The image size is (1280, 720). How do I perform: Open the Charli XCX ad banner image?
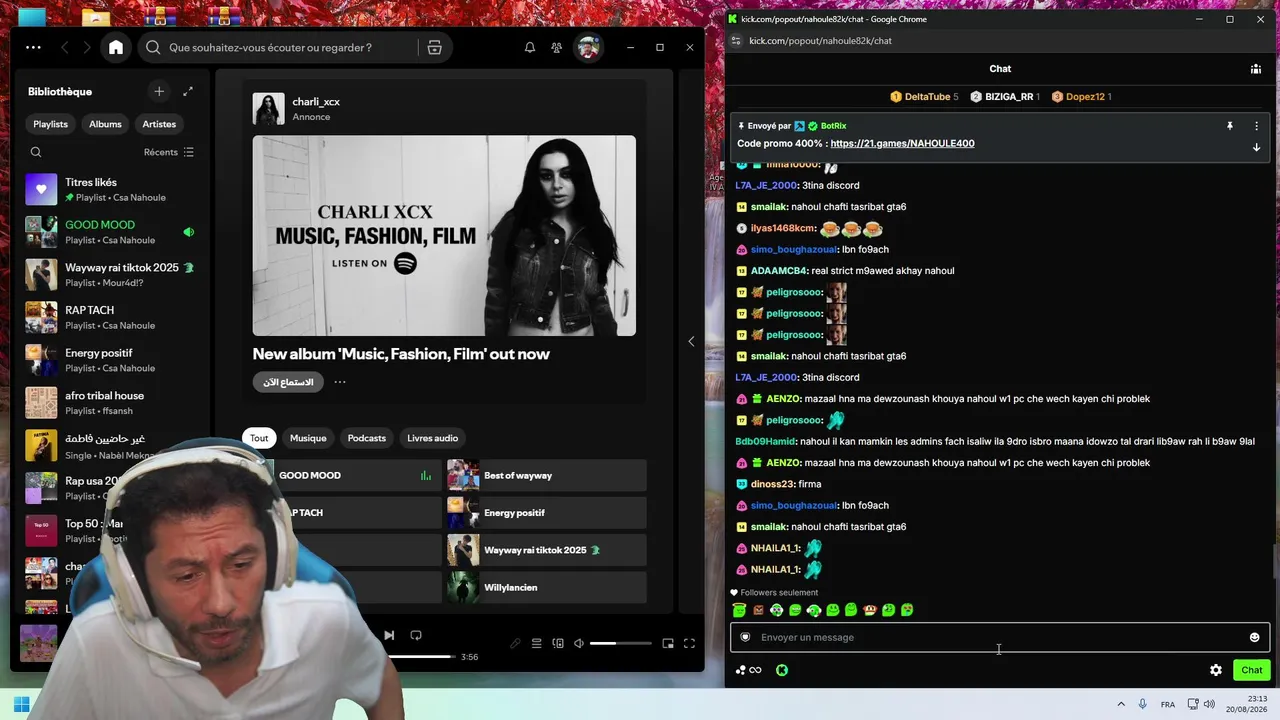[x=444, y=236]
